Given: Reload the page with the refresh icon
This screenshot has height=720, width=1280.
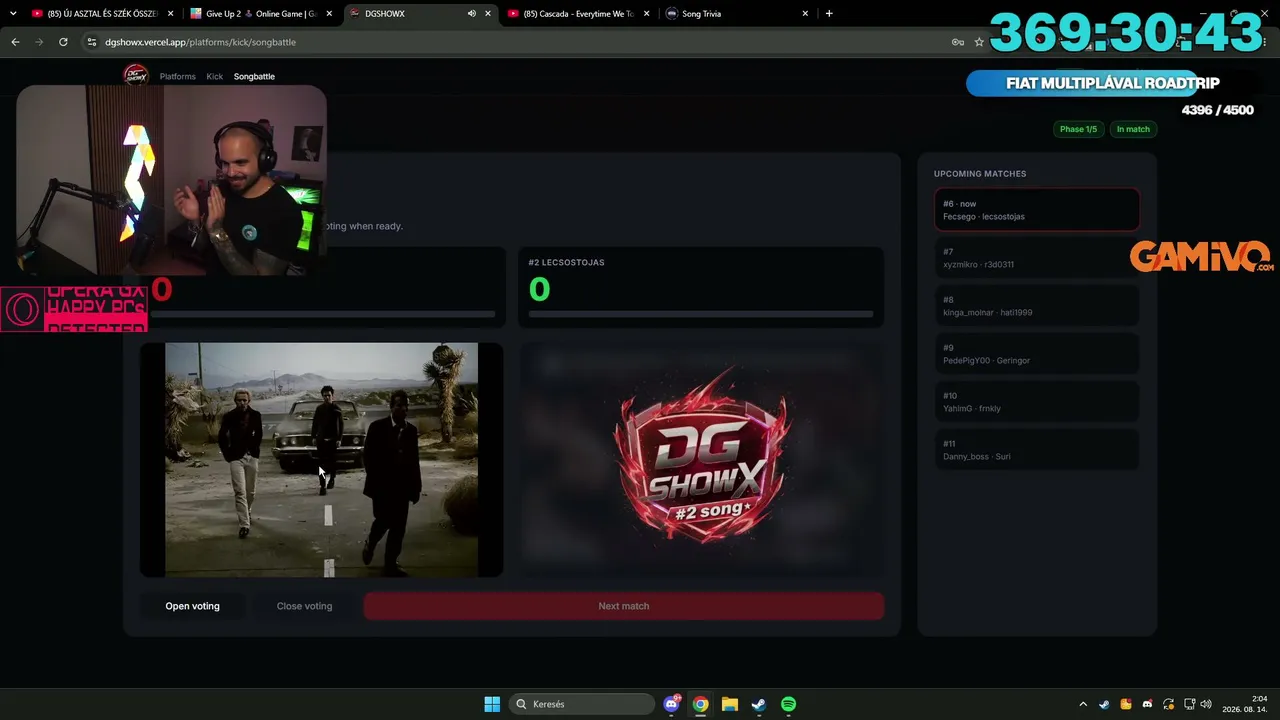Looking at the screenshot, I should [63, 42].
